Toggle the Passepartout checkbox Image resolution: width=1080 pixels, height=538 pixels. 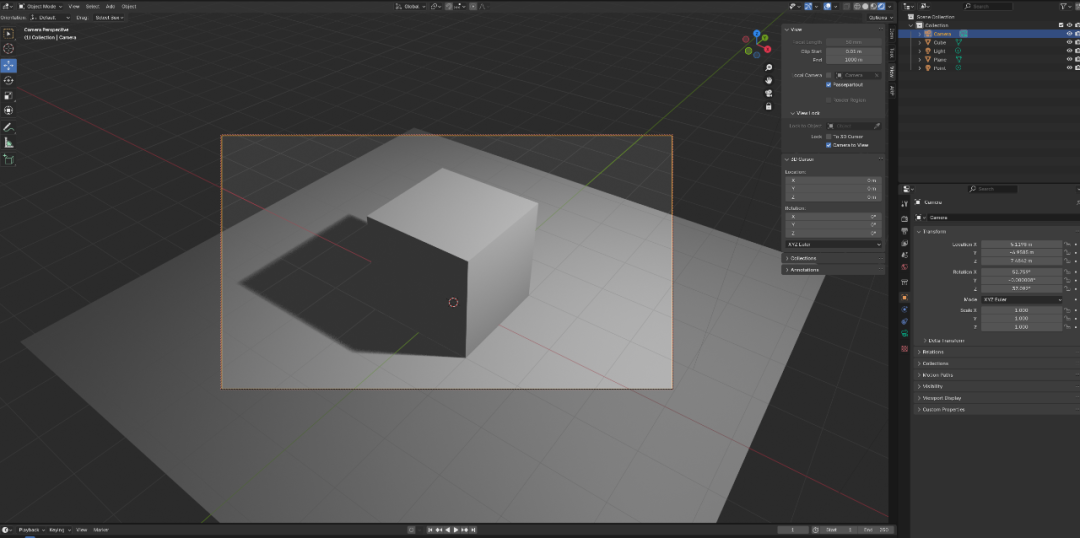point(829,85)
